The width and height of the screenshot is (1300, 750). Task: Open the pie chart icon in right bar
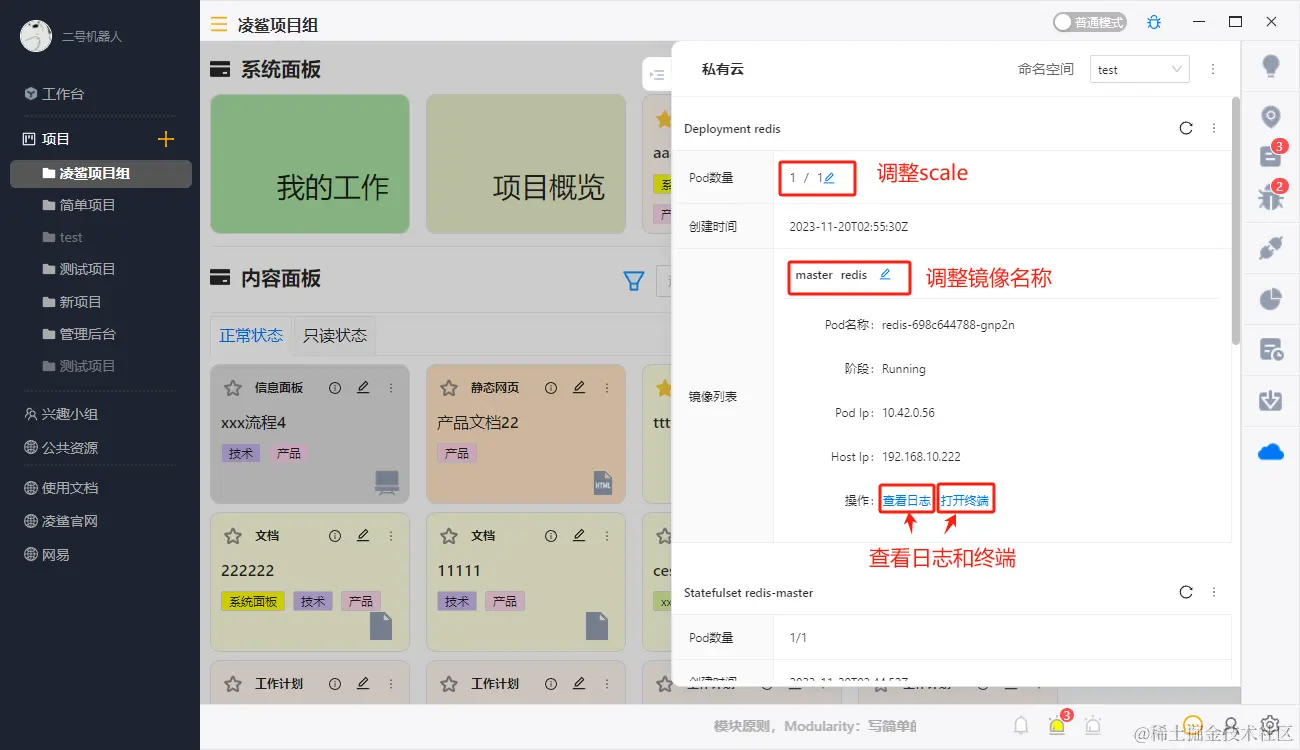click(1271, 299)
